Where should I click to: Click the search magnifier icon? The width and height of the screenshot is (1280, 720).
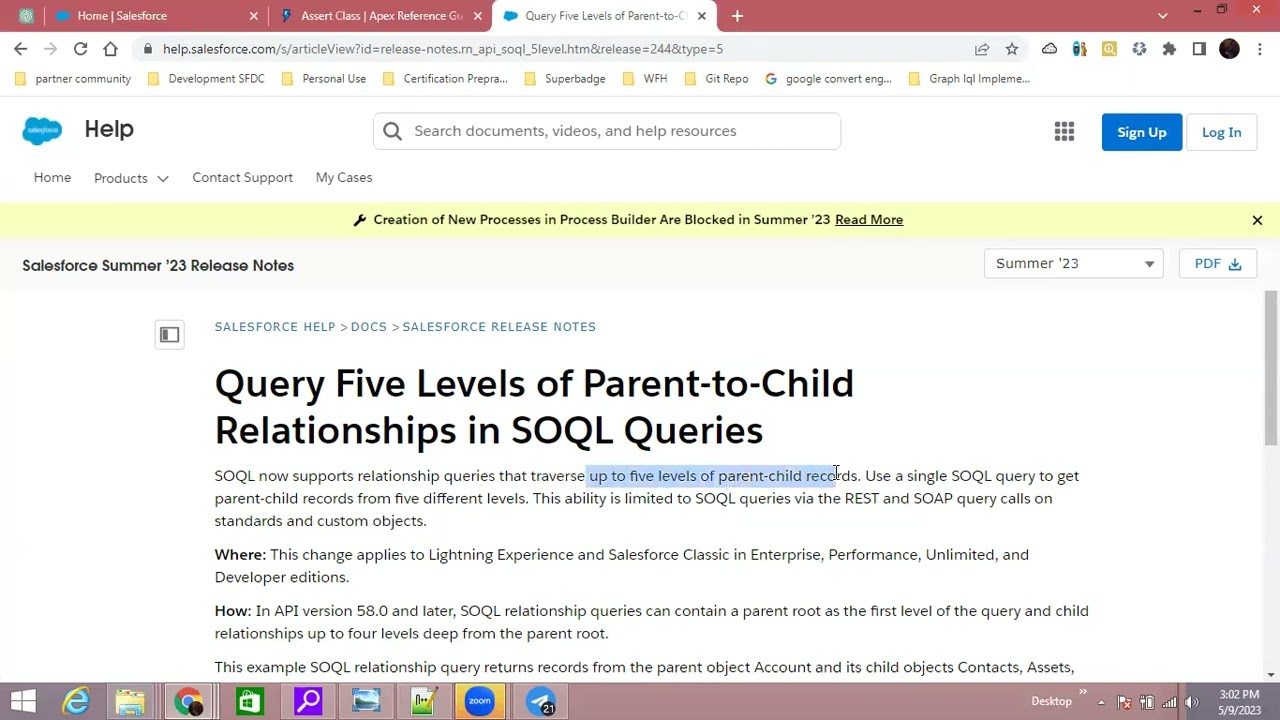392,131
